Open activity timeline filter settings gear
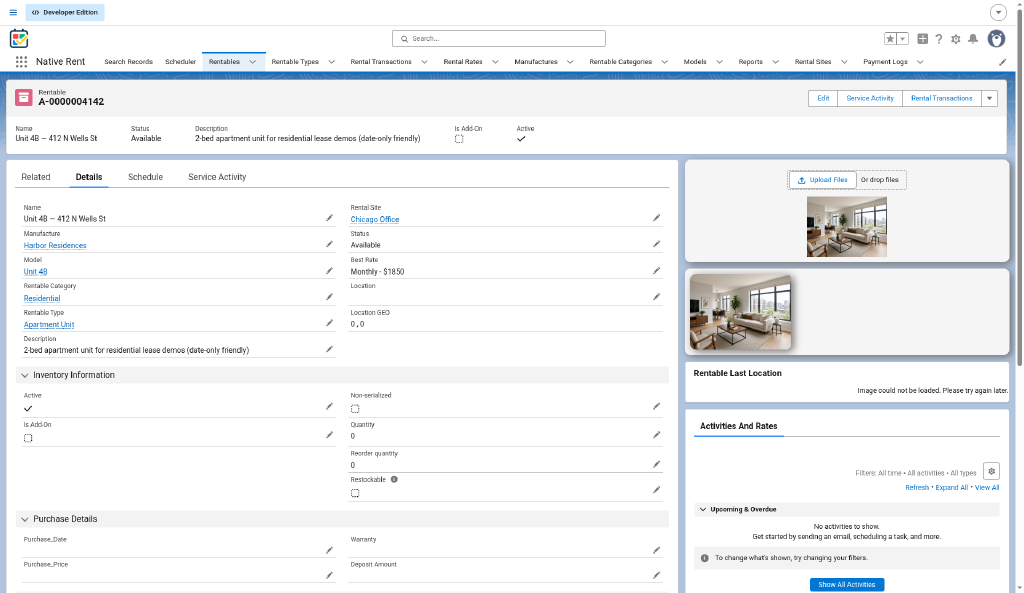Viewport: 1024px width, 593px height. (x=991, y=471)
